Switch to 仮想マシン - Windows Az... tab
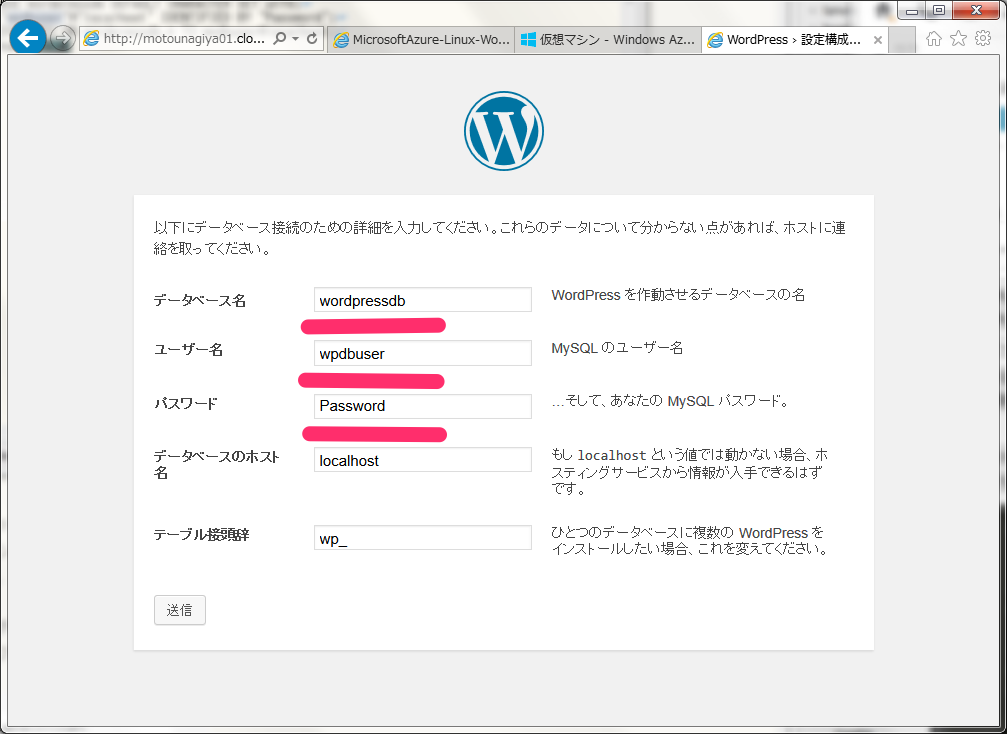 pos(608,40)
